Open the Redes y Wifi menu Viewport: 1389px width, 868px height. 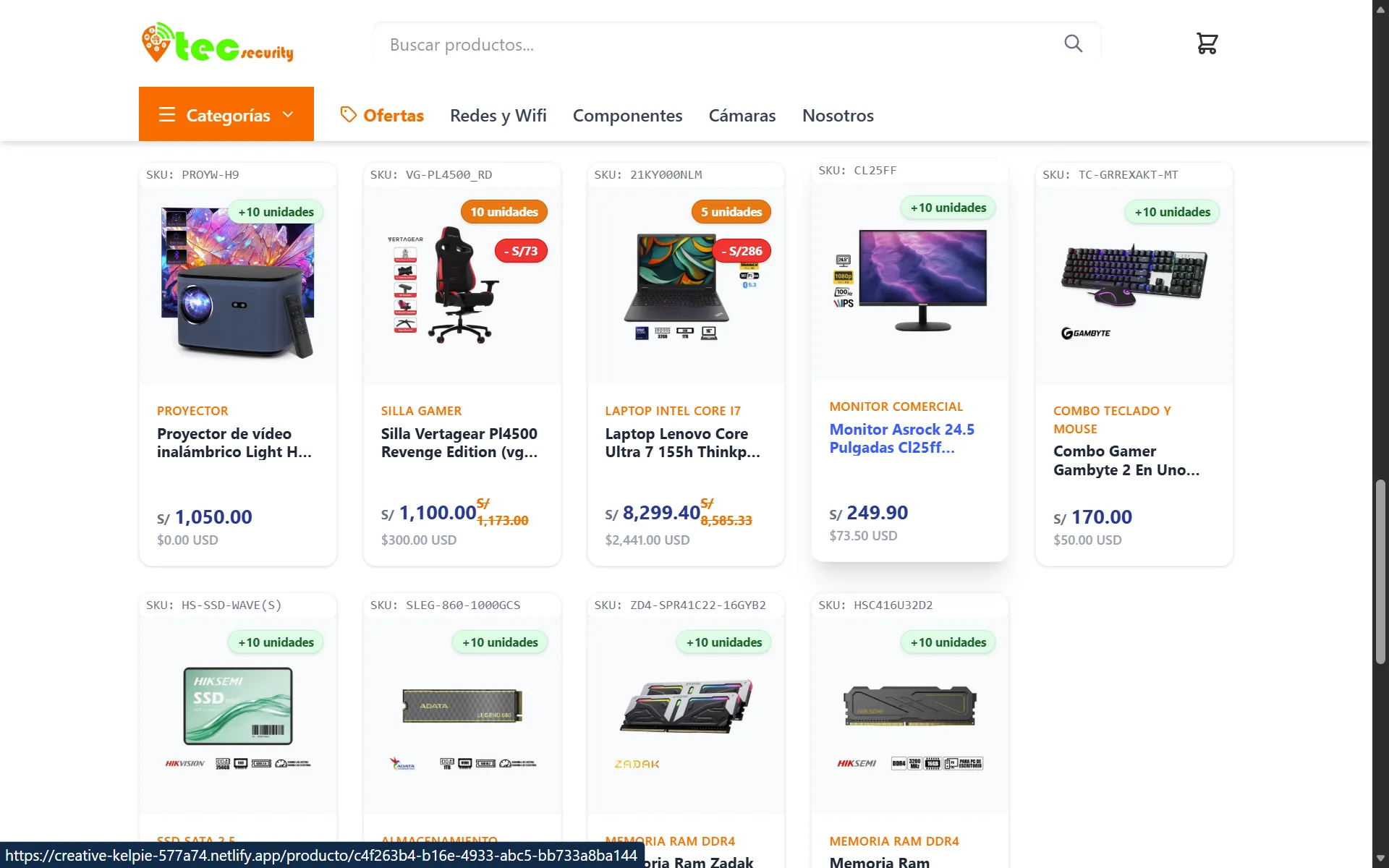coord(498,116)
